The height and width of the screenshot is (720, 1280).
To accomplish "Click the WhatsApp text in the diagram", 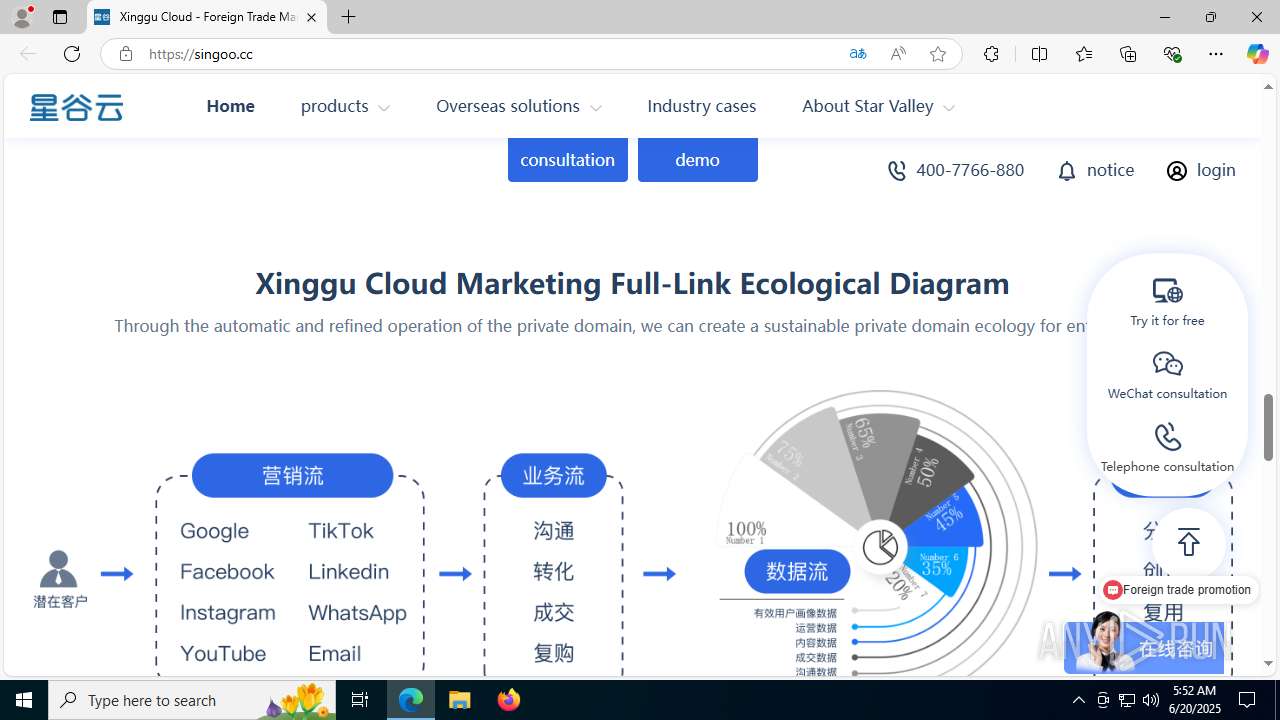I will [x=357, y=613].
